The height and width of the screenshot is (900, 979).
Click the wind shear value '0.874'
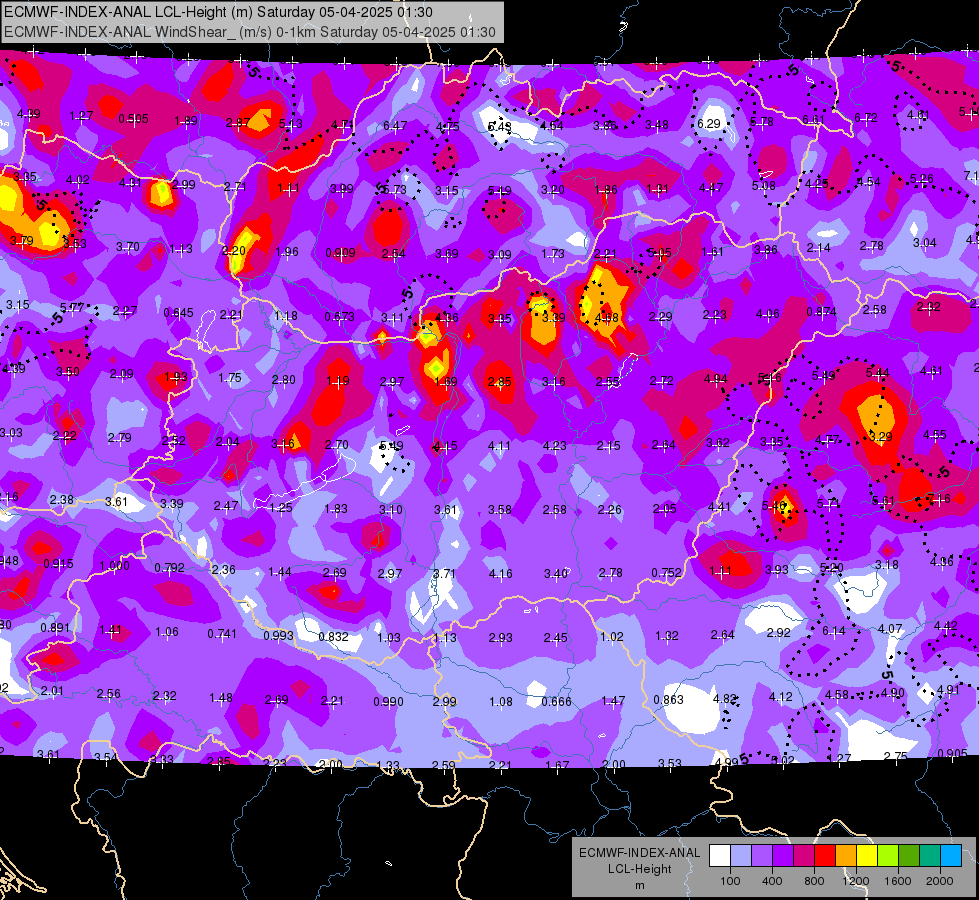point(821,311)
